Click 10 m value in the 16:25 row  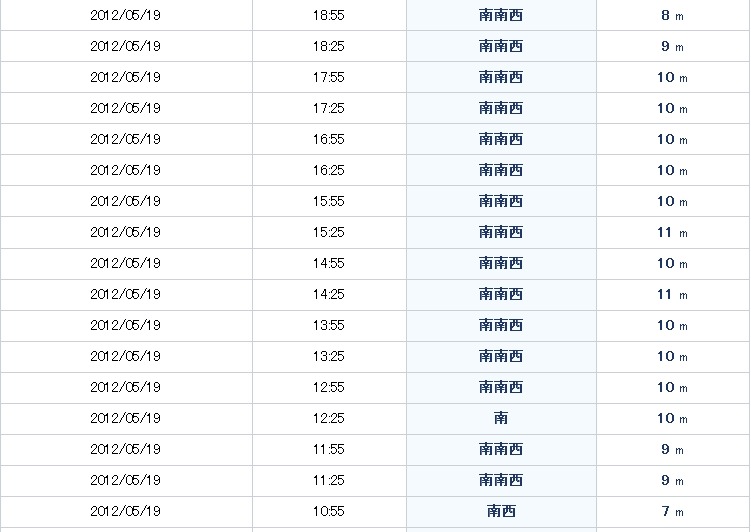tap(672, 170)
